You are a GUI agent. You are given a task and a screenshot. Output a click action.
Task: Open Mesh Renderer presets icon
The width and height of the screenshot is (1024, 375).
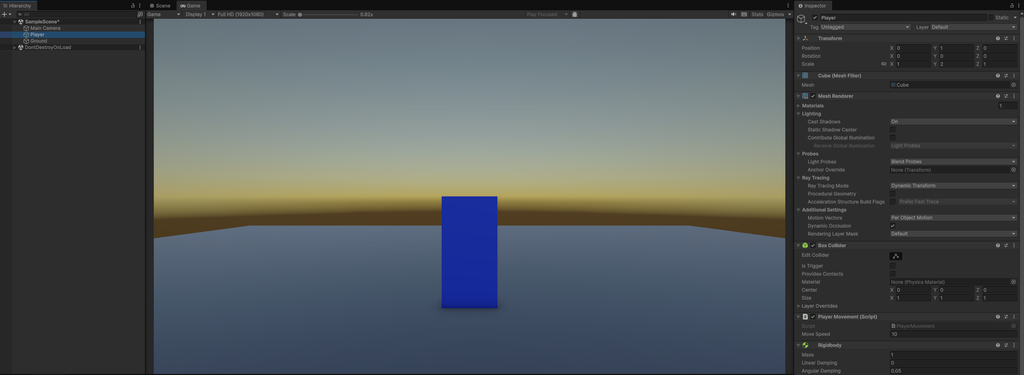1006,96
